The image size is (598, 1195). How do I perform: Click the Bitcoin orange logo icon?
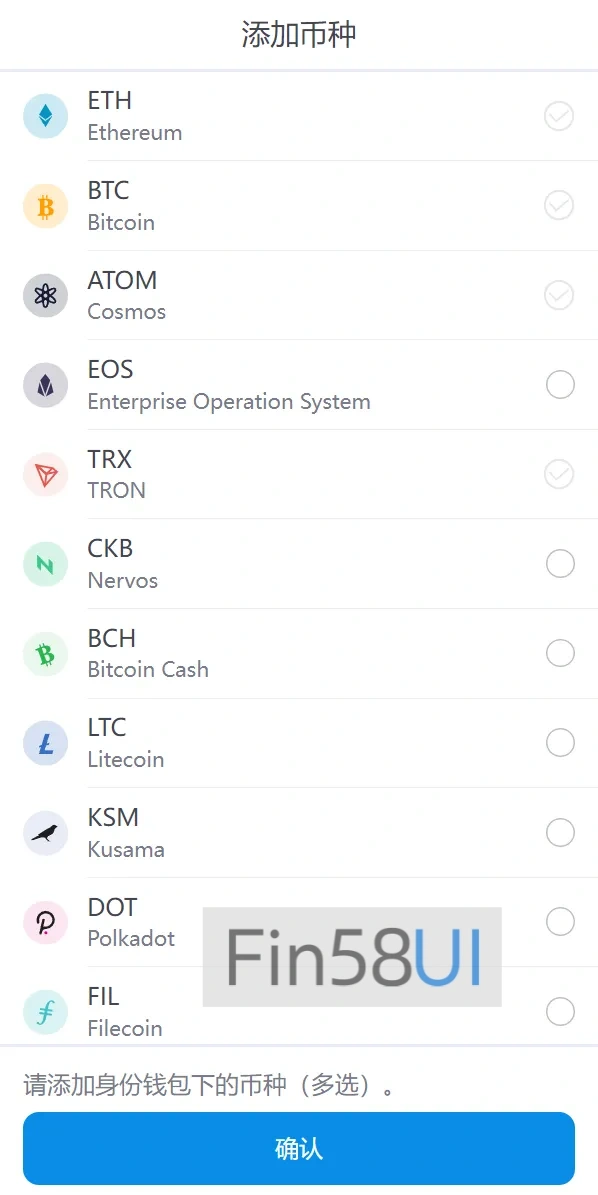click(x=46, y=206)
